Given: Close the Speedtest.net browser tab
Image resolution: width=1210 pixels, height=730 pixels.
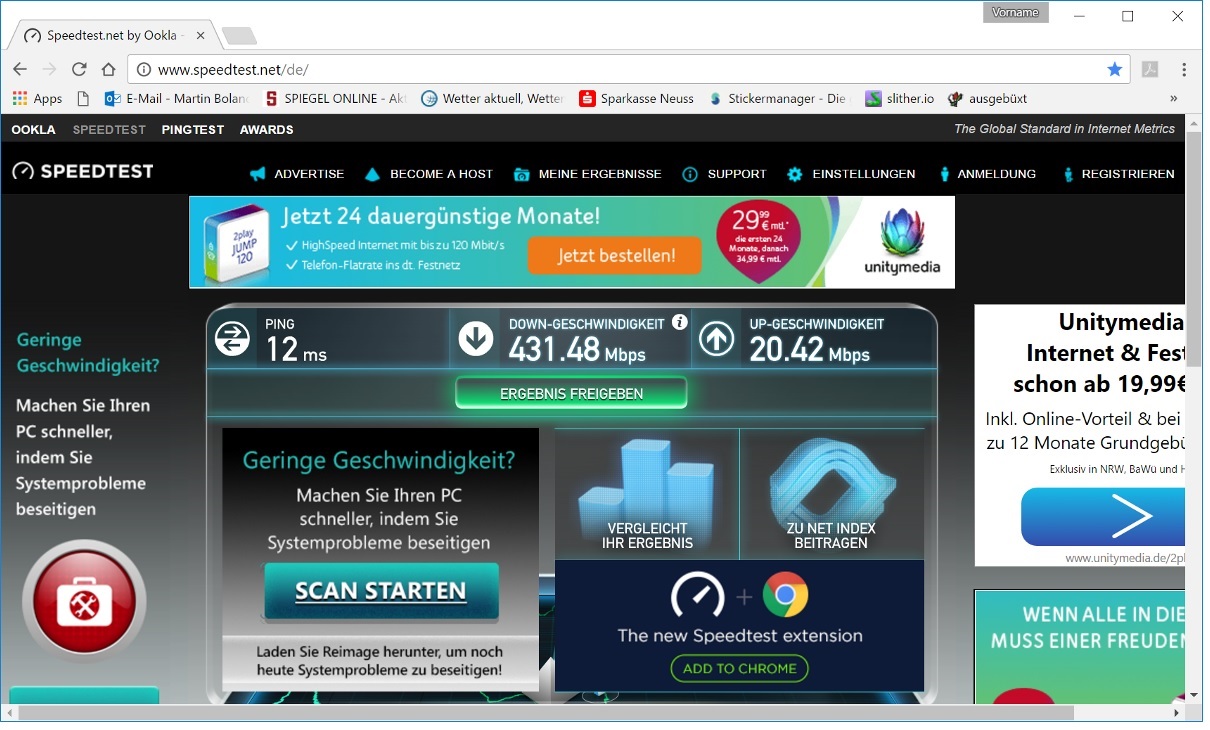Looking at the screenshot, I should tap(201, 35).
